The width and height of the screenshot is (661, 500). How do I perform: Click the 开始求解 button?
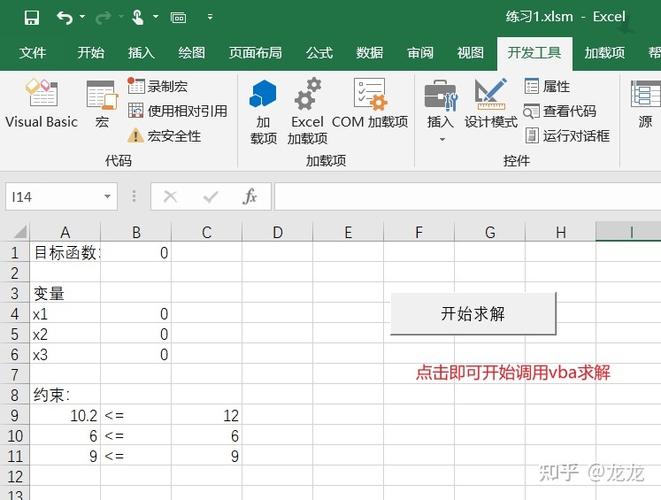pyautogui.click(x=473, y=314)
